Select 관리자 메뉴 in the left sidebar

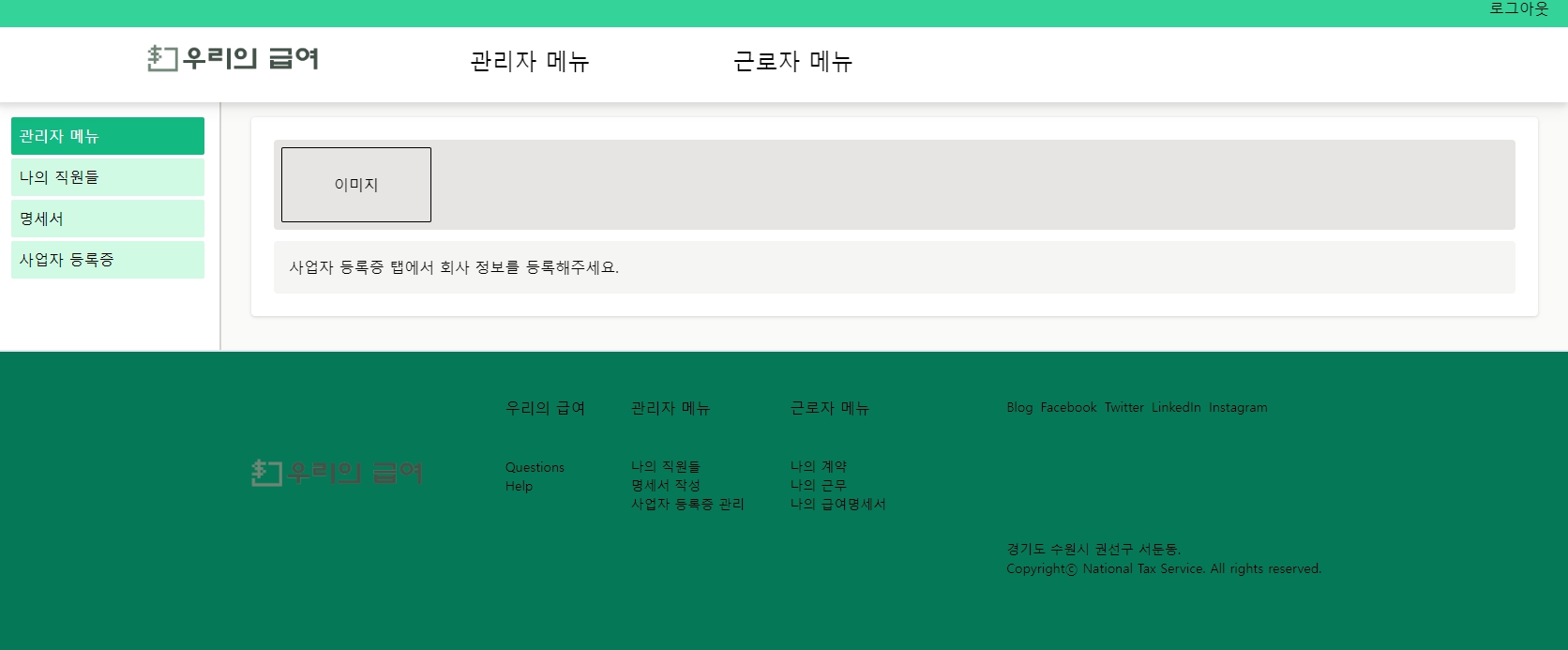click(x=108, y=136)
